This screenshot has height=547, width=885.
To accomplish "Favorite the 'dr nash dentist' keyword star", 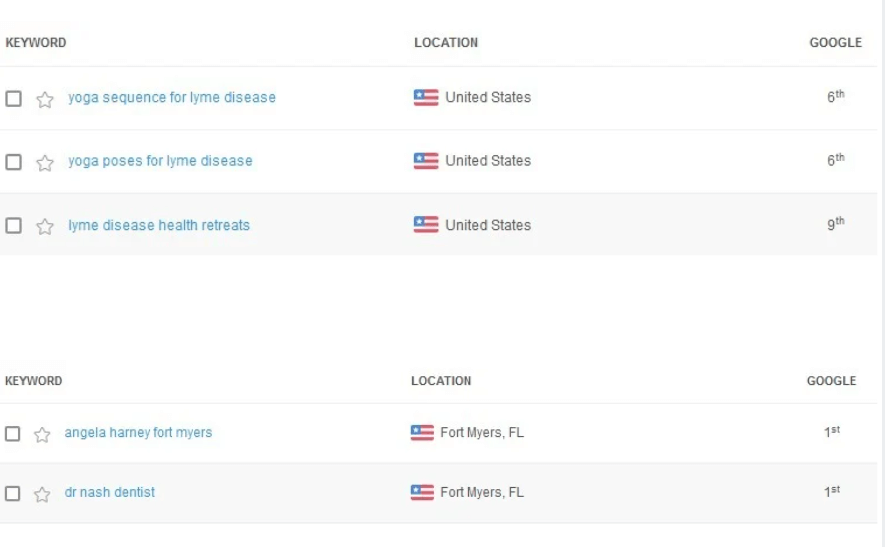I will pos(42,494).
